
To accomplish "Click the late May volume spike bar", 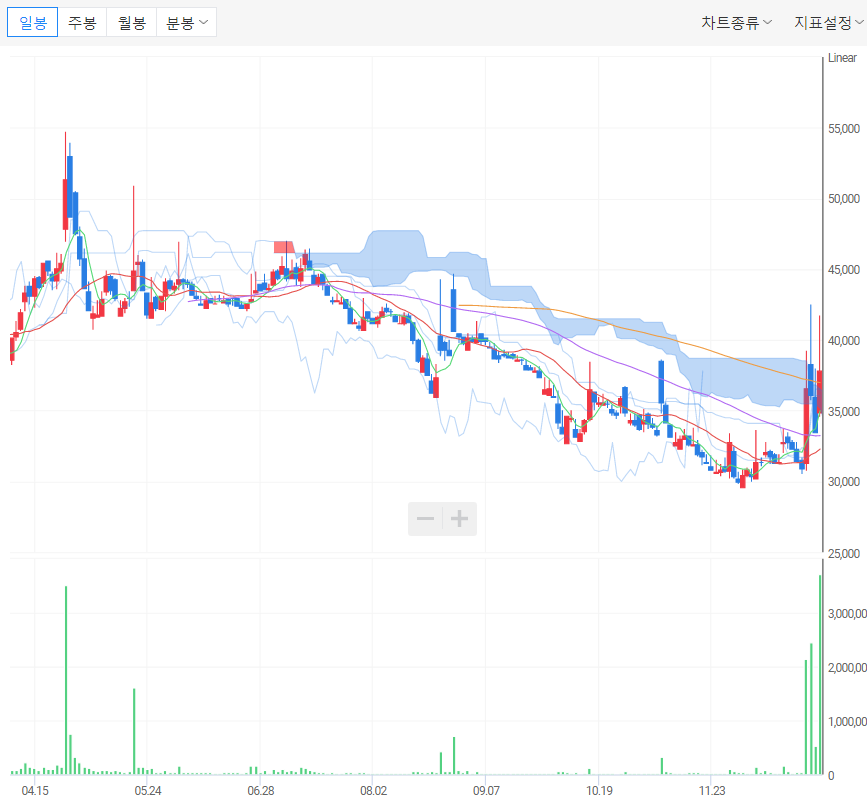I will coord(134,731).
